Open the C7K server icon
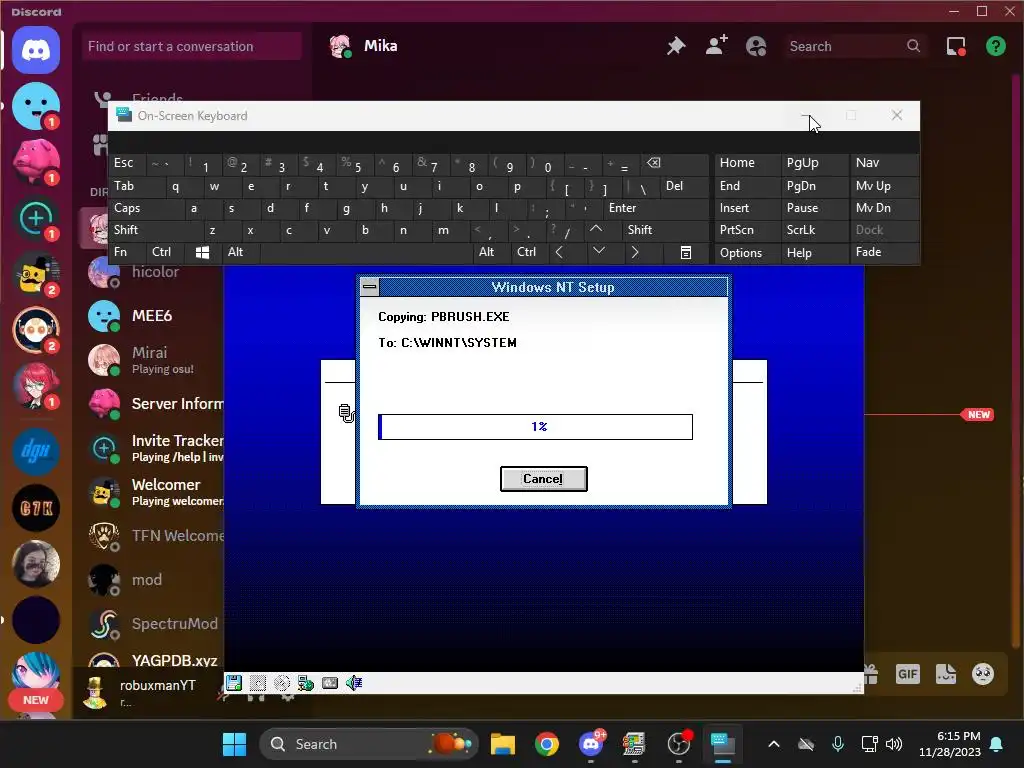 [x=36, y=507]
